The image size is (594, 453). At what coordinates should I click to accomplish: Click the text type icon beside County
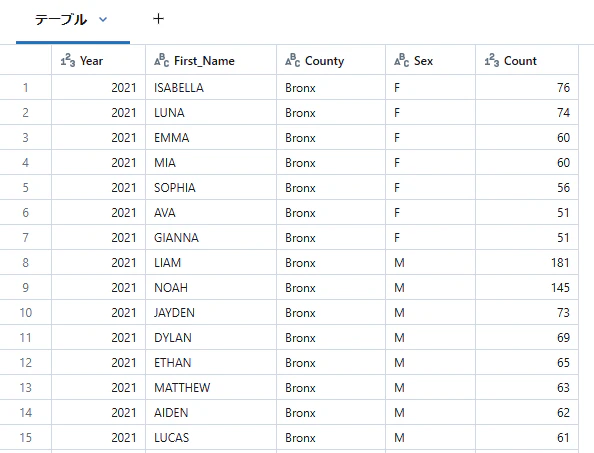coord(292,60)
